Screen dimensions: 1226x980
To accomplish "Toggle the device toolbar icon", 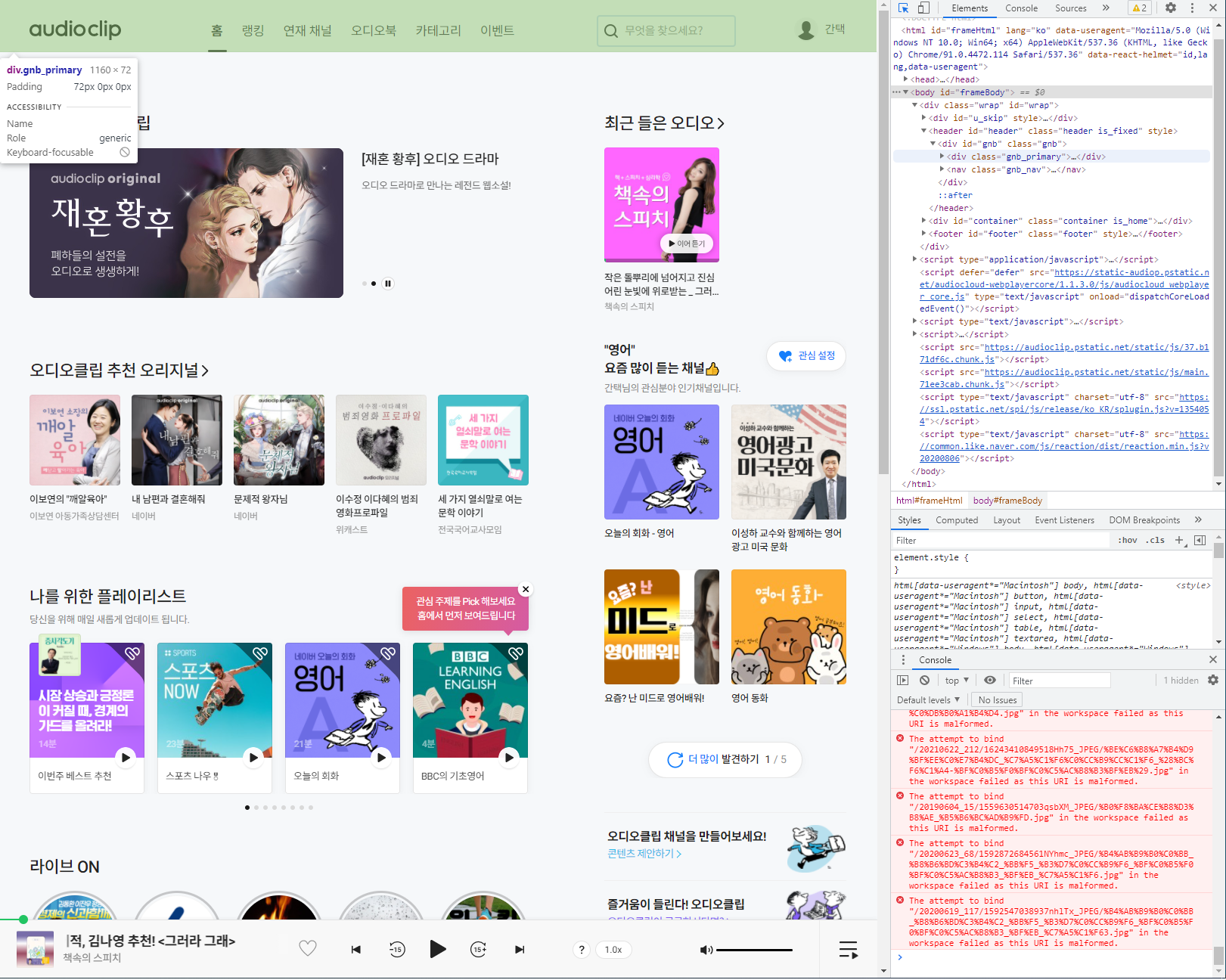I will (923, 8).
